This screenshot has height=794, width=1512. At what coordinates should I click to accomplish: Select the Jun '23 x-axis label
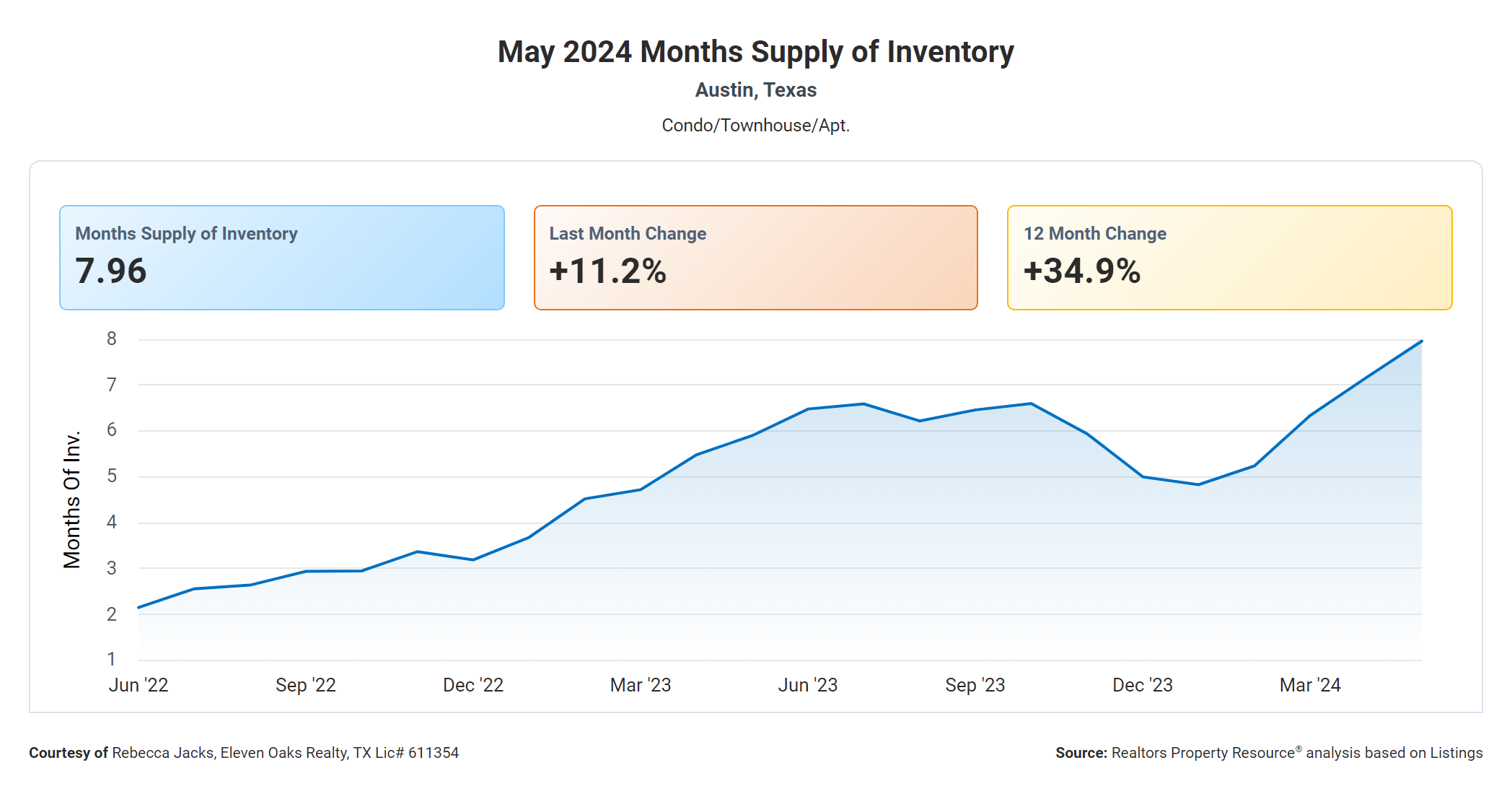(808, 685)
